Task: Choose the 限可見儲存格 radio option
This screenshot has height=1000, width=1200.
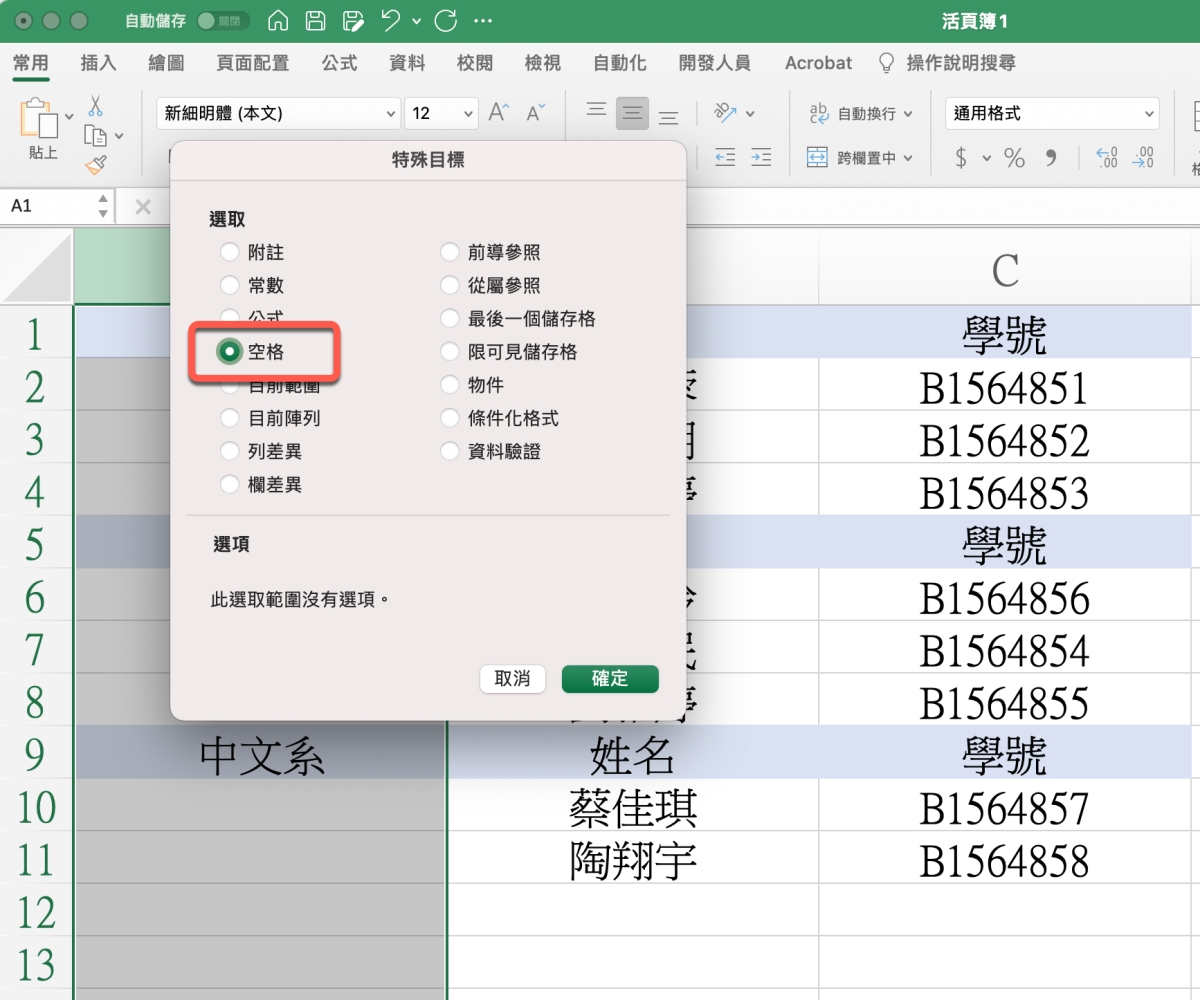Action: point(450,352)
